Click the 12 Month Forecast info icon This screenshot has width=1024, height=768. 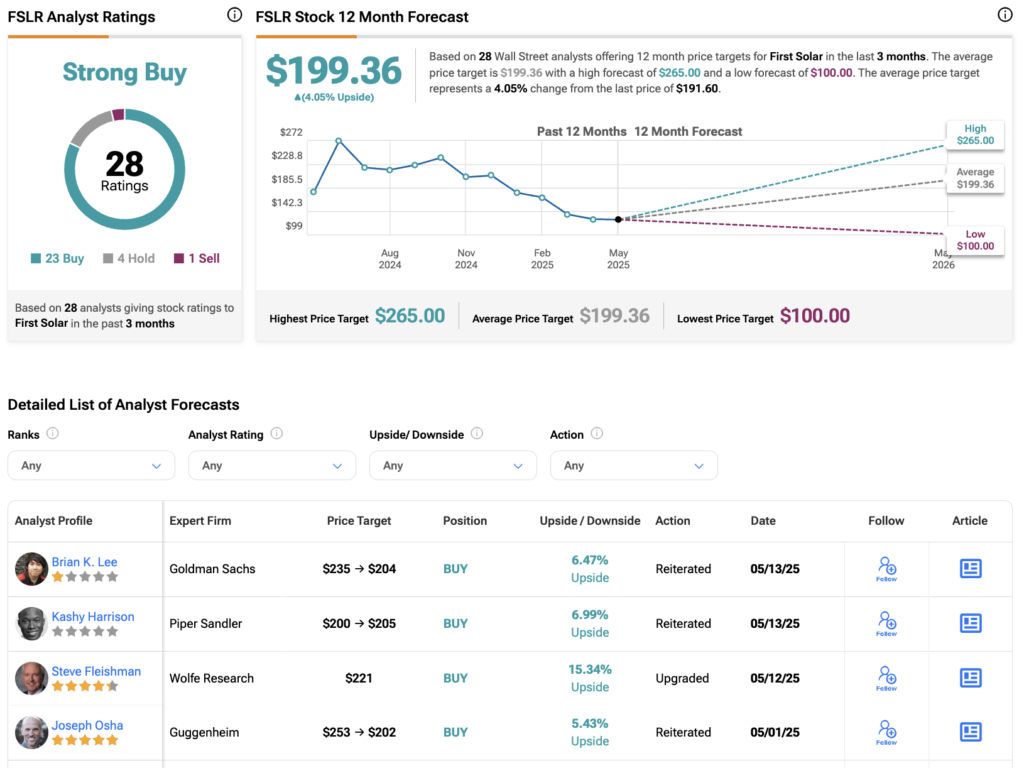1005,15
